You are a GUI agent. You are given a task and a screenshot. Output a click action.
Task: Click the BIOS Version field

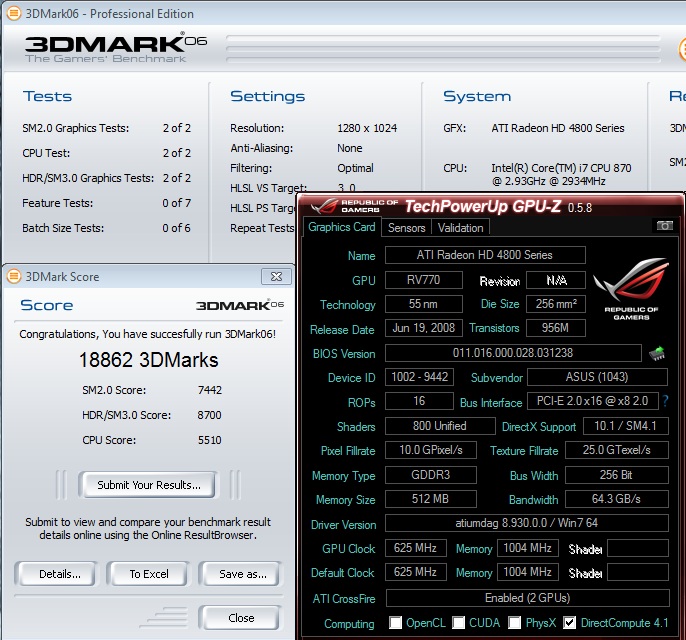[x=513, y=353]
